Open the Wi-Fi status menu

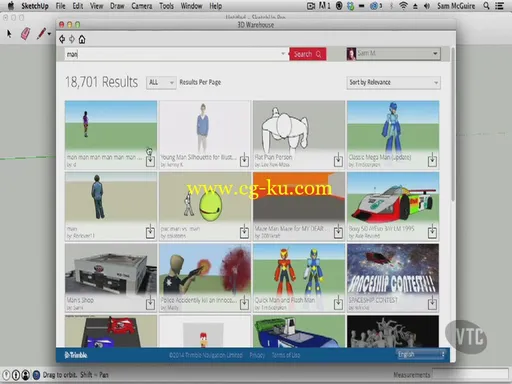point(403,6)
